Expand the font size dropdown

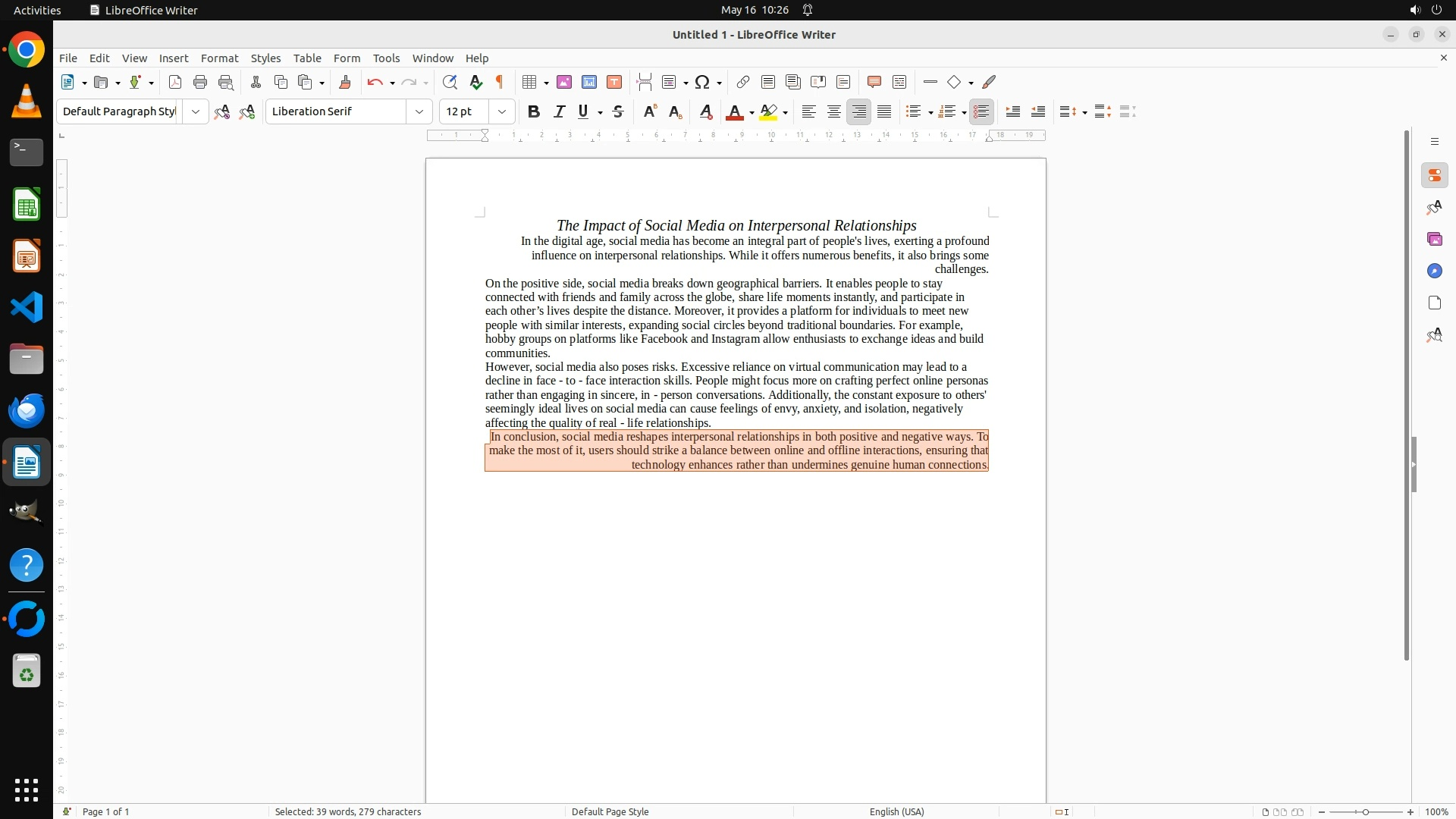(x=501, y=111)
